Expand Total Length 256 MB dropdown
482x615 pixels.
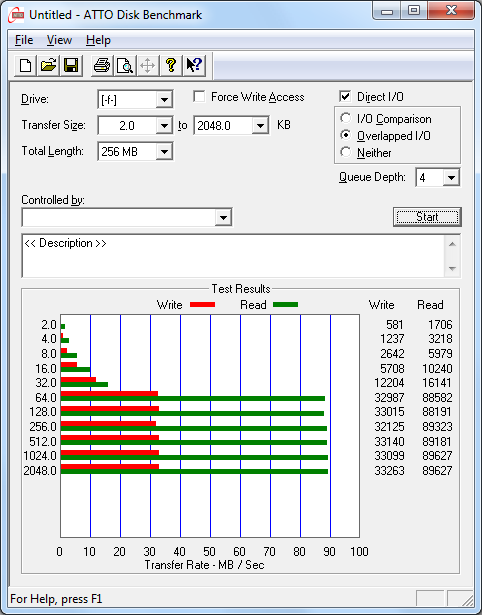click(164, 151)
